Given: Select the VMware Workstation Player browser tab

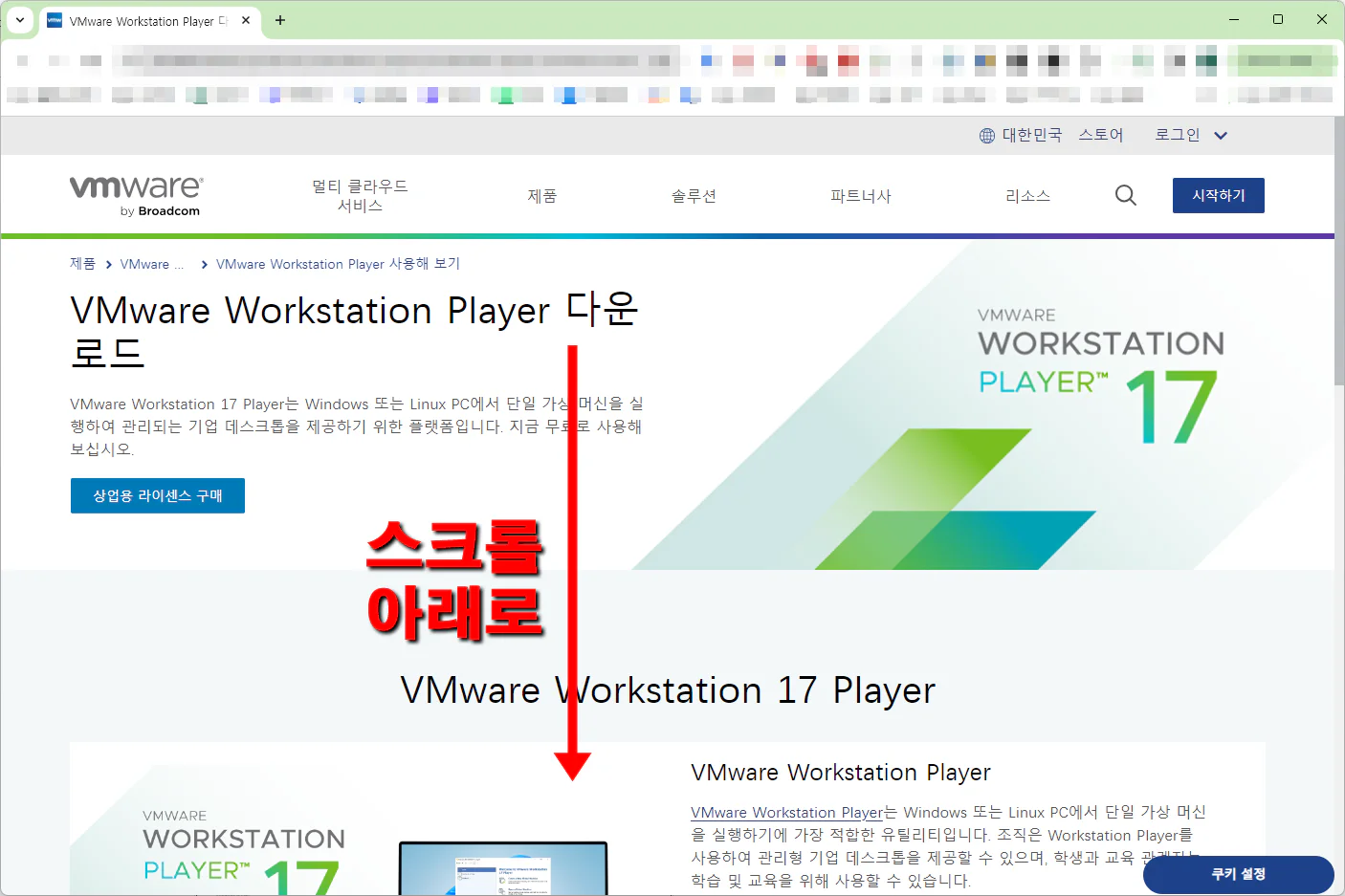Looking at the screenshot, I should 143,19.
